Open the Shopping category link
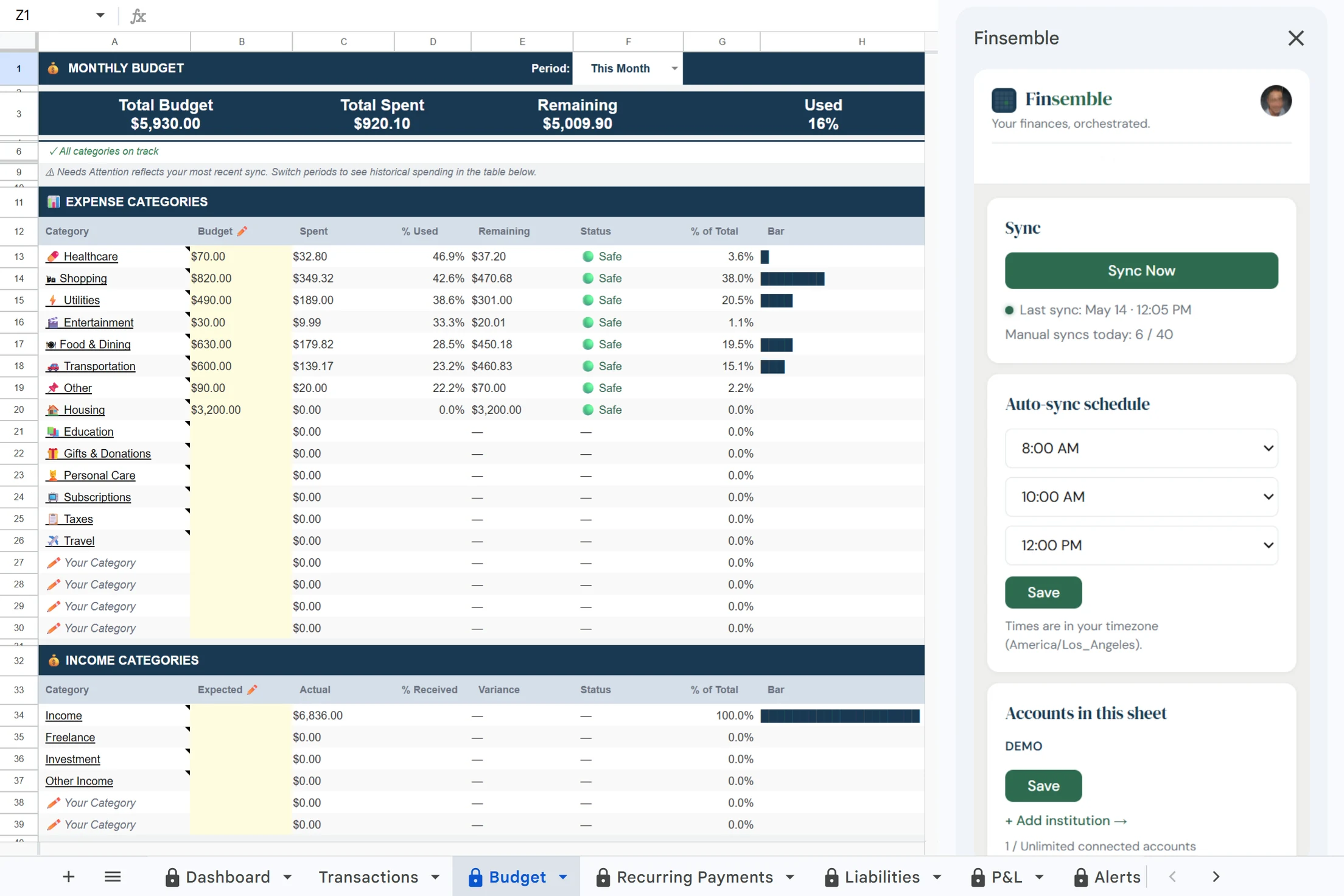This screenshot has width=1344, height=896. point(83,278)
